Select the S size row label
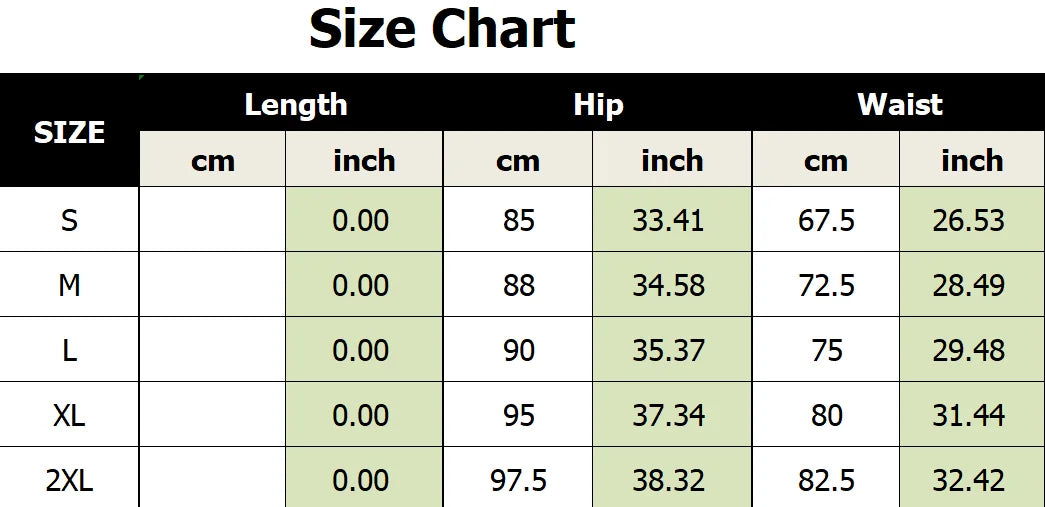Image resolution: width=1045 pixels, height=507 pixels. tap(69, 220)
